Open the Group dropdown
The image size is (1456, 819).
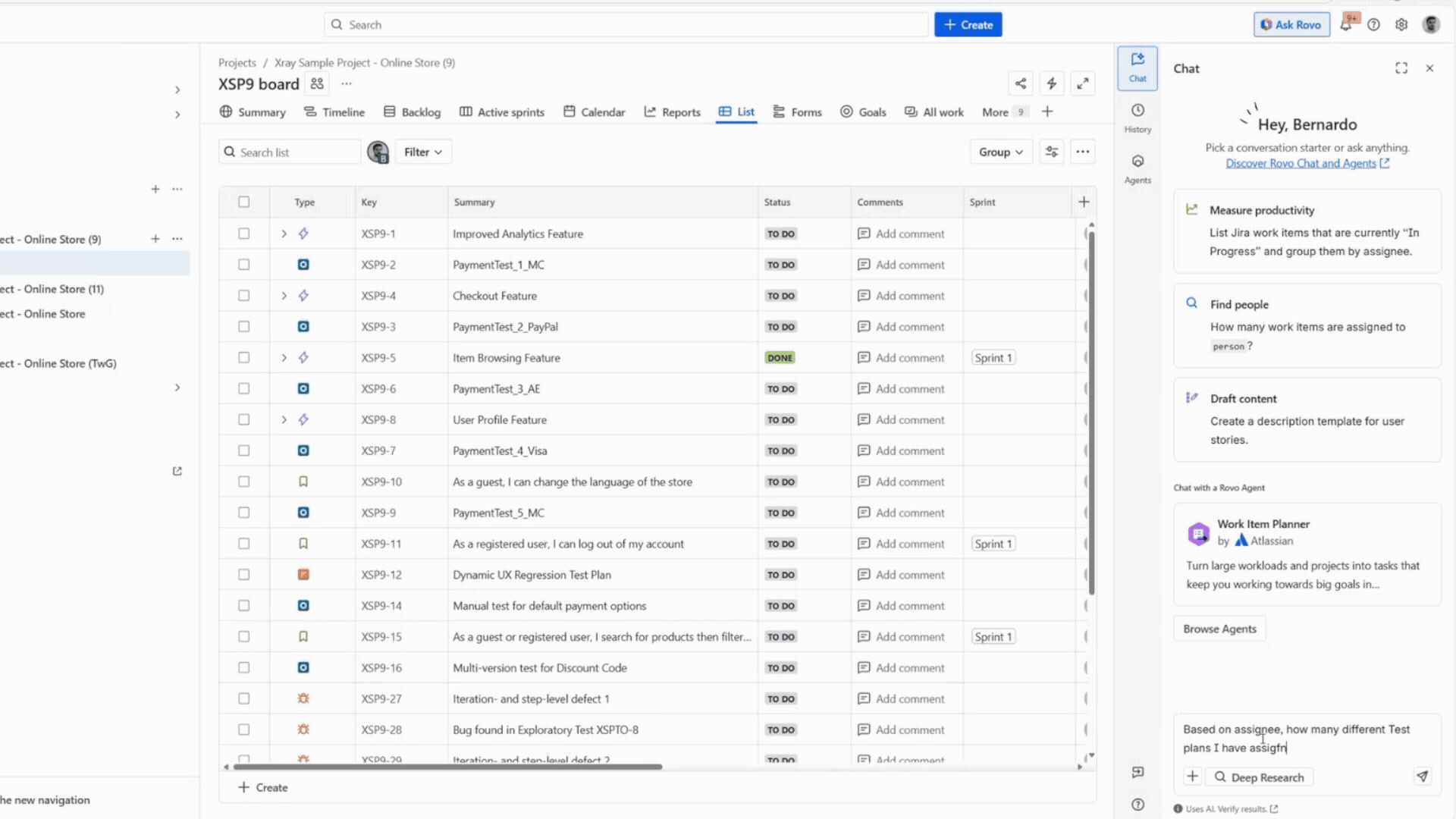click(1000, 152)
